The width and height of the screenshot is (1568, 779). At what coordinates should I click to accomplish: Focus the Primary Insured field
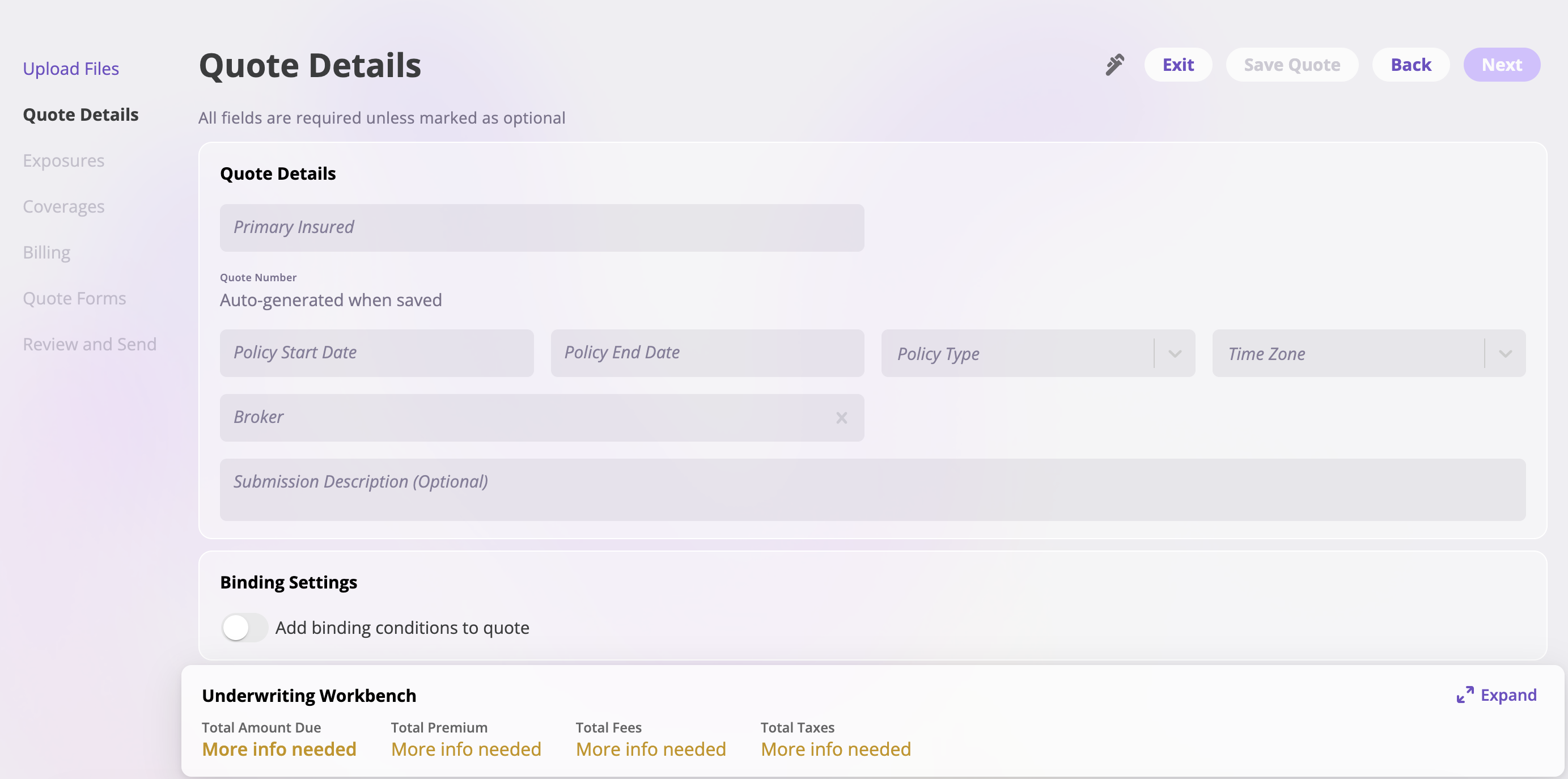coord(541,227)
